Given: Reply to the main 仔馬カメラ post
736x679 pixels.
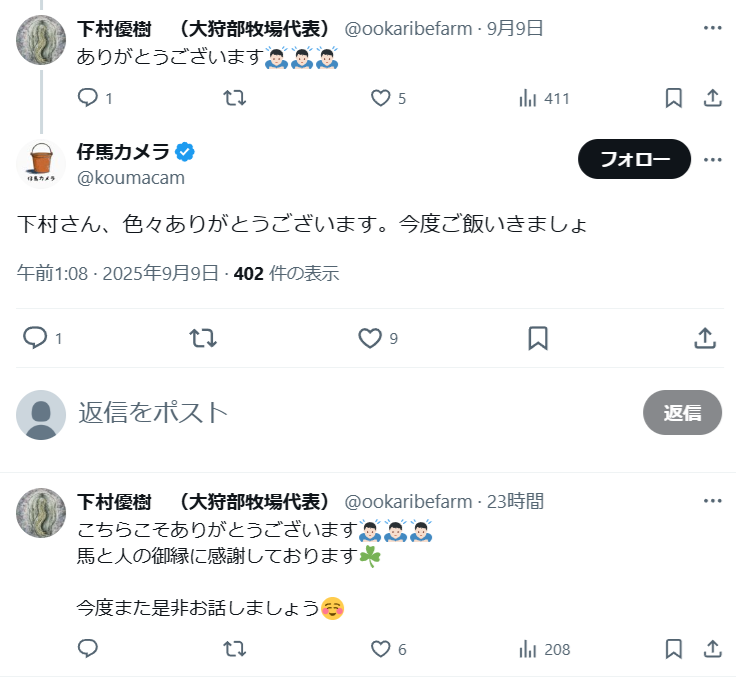Looking at the screenshot, I should pos(36,338).
